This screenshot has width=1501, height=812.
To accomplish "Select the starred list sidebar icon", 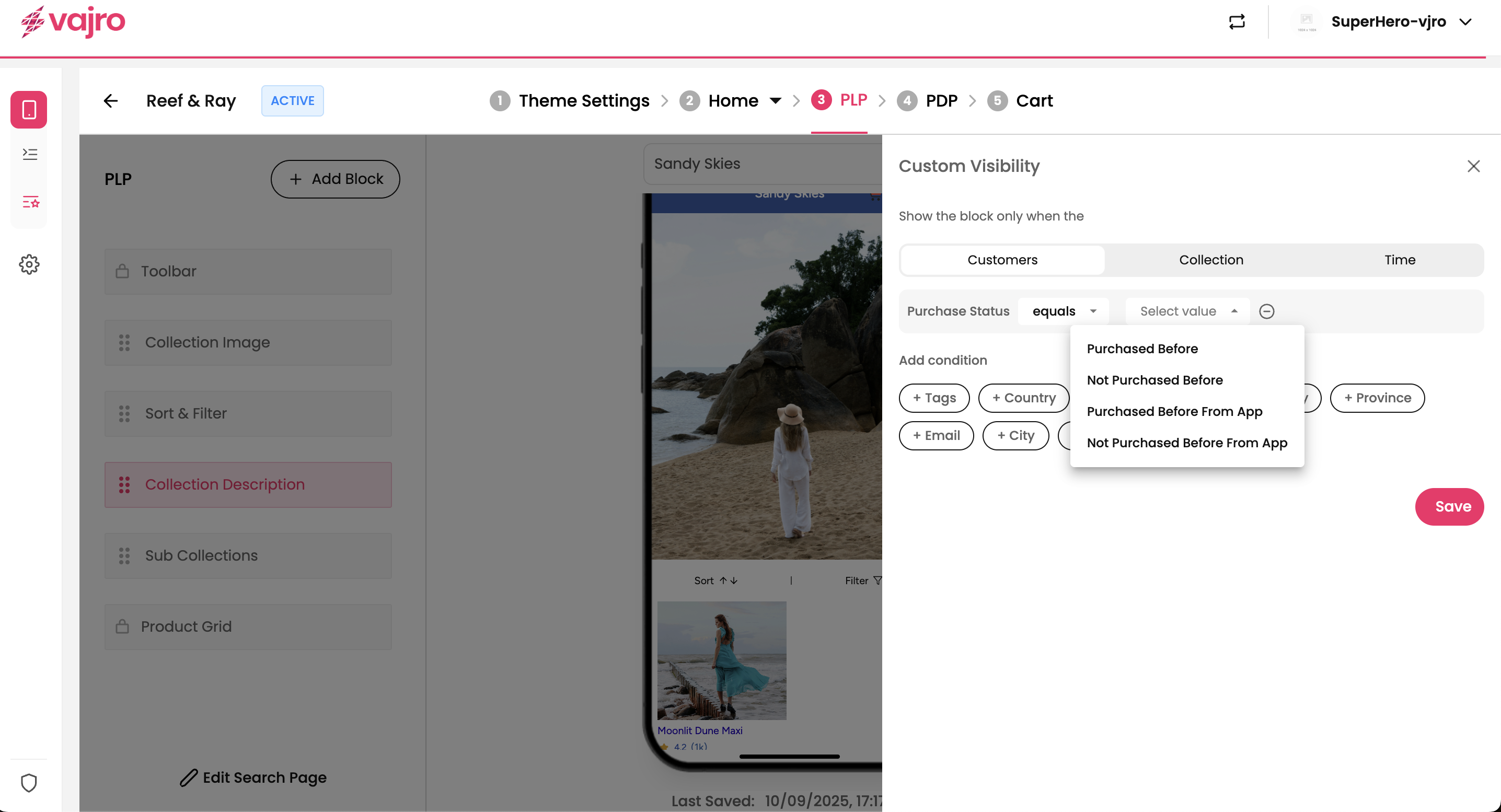I will click(30, 202).
